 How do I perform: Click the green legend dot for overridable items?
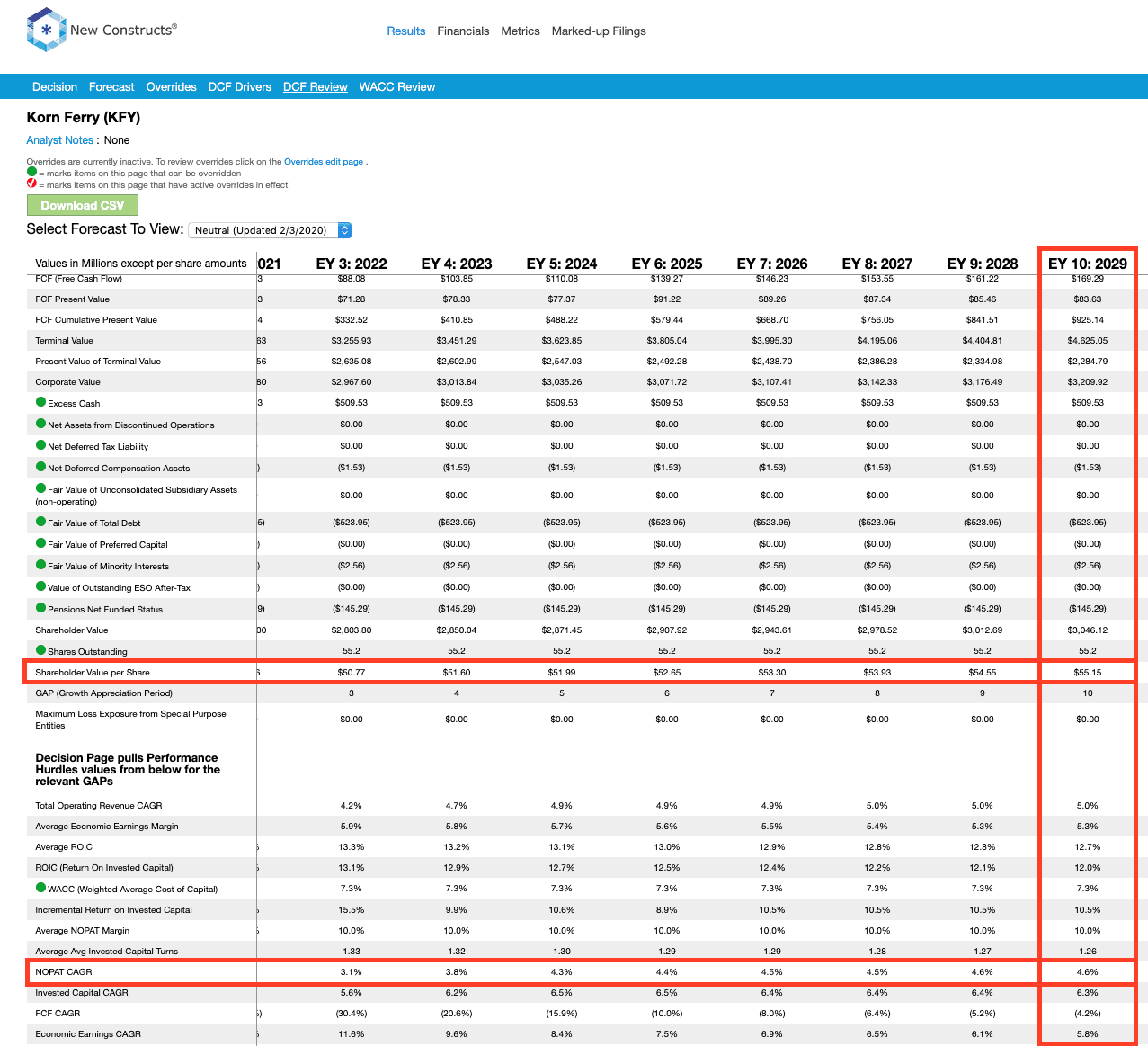31,172
